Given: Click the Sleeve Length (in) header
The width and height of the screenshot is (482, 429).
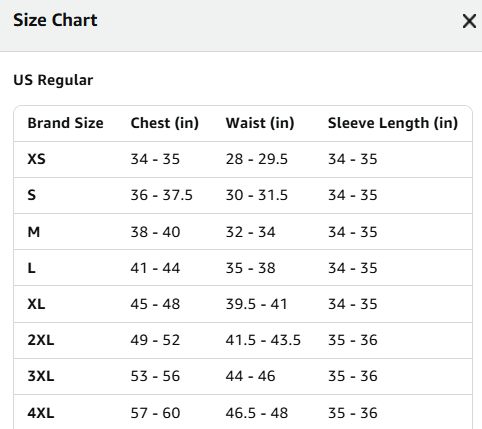Looking at the screenshot, I should click(393, 123).
